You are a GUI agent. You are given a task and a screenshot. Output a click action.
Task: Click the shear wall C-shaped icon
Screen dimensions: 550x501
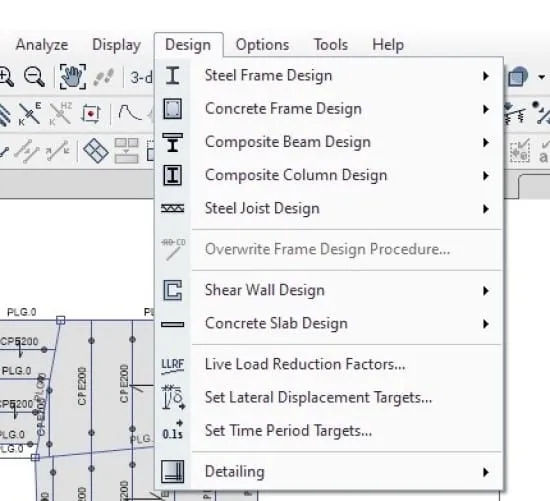173,290
